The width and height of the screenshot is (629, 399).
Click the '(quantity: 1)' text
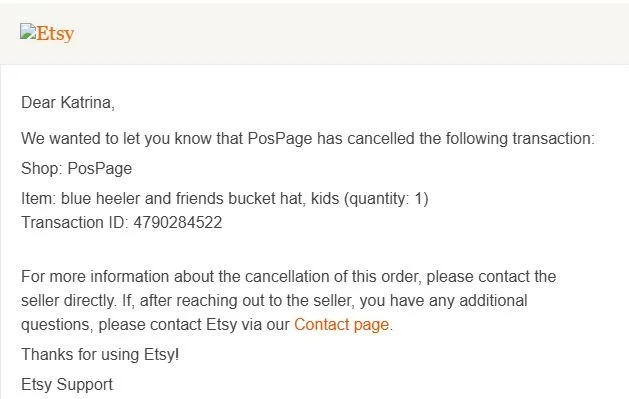pyautogui.click(x=386, y=199)
